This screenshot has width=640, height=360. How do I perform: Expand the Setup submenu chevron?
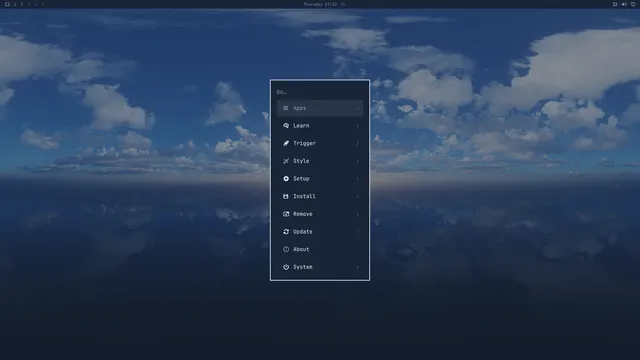click(358, 179)
